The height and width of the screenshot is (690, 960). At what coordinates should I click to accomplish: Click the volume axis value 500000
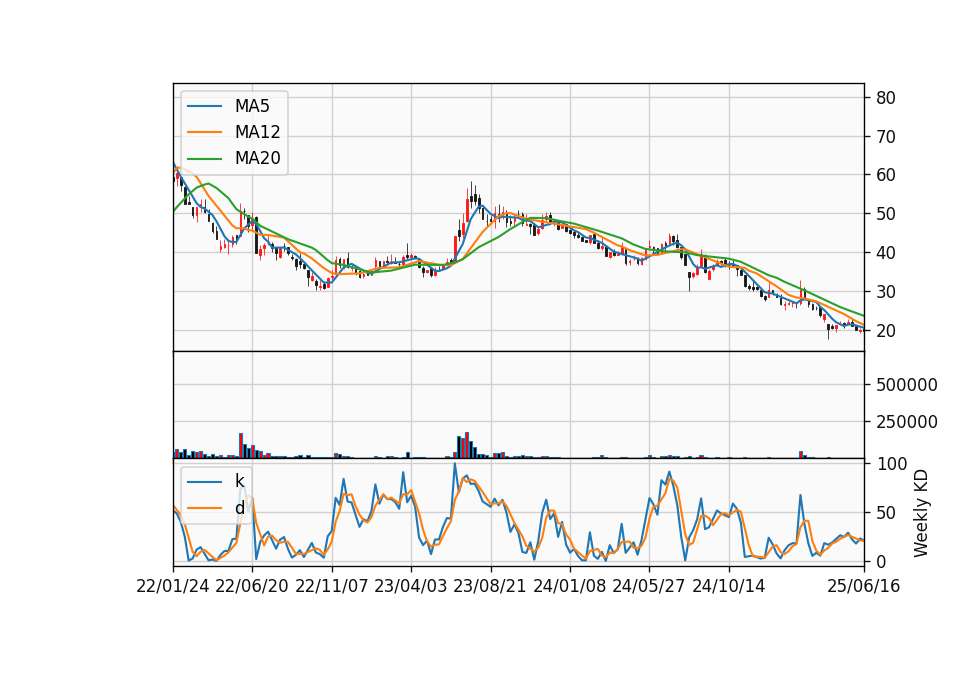tap(907, 385)
